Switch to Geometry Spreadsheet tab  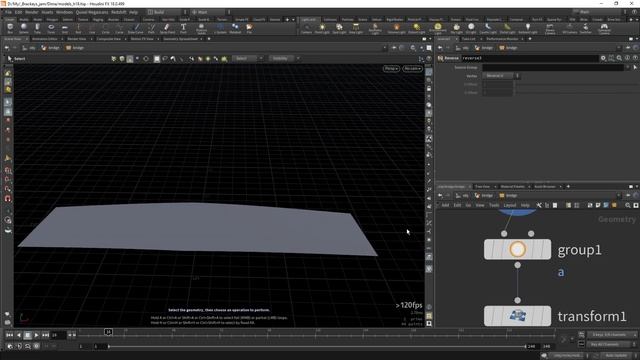(180, 39)
